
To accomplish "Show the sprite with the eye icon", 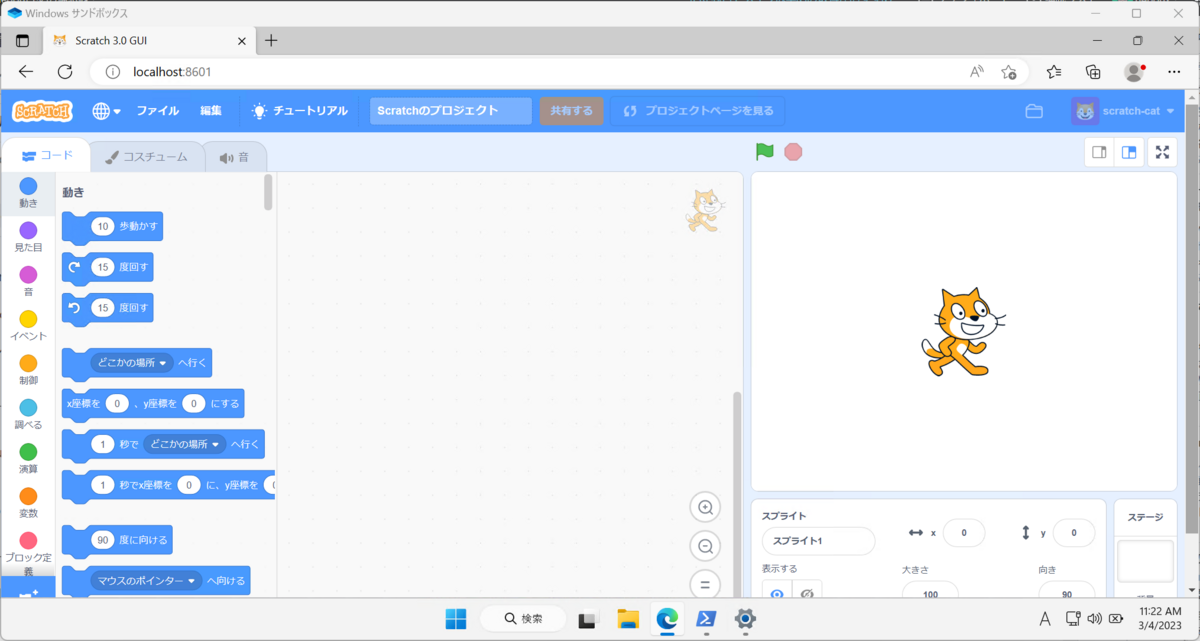I will [777, 592].
